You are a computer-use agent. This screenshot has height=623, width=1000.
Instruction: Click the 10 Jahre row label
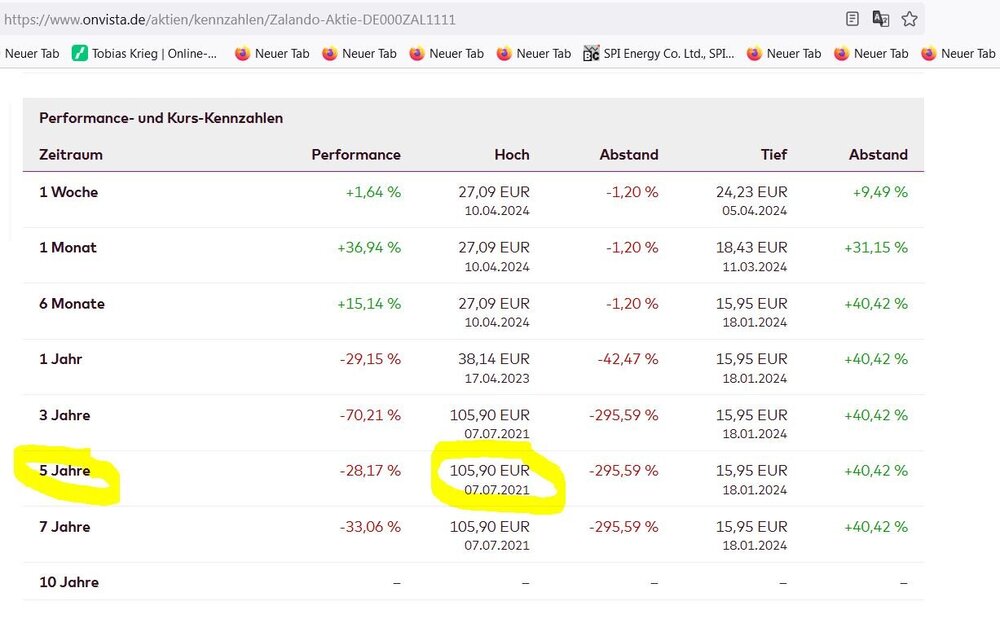click(x=69, y=583)
